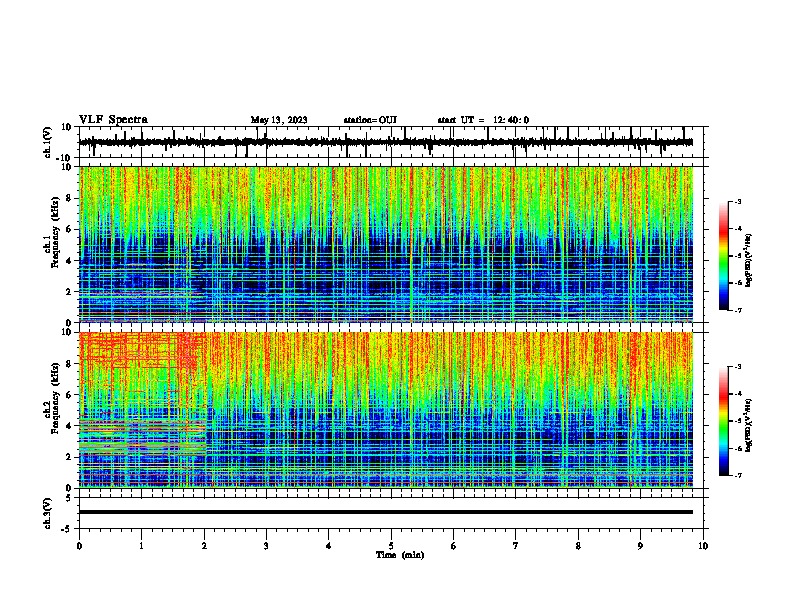
Task: Click the "-4" label on ch.2 colorbar
Action: click(737, 394)
